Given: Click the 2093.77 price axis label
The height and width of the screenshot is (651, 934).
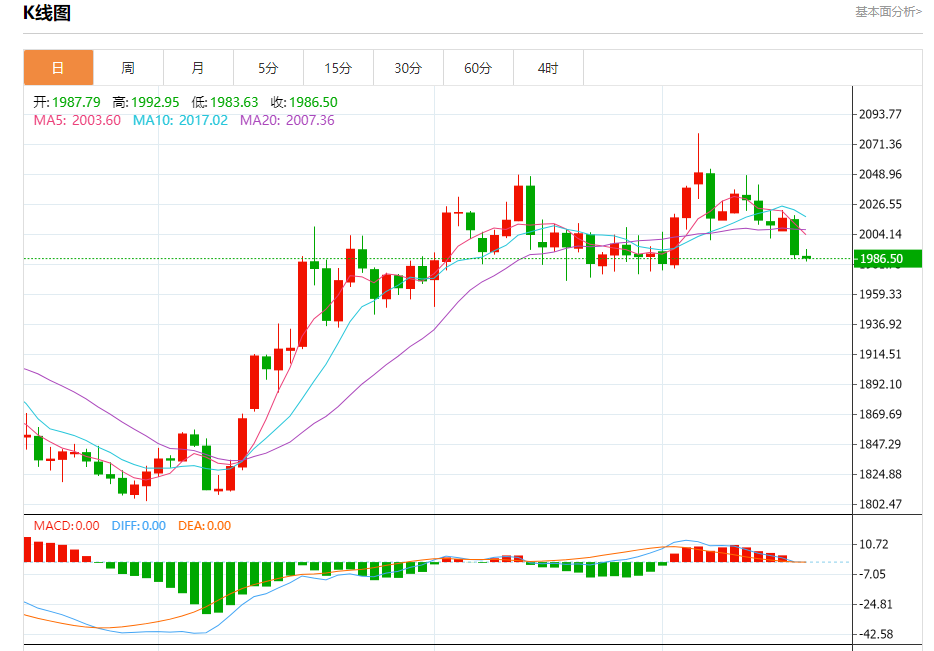Looking at the screenshot, I should tap(880, 114).
